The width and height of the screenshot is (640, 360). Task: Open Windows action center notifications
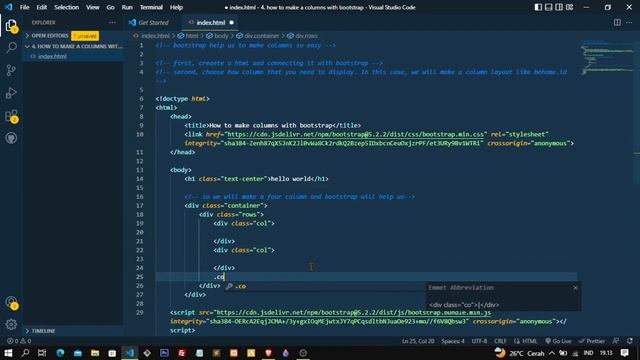pyautogui.click(x=624, y=353)
